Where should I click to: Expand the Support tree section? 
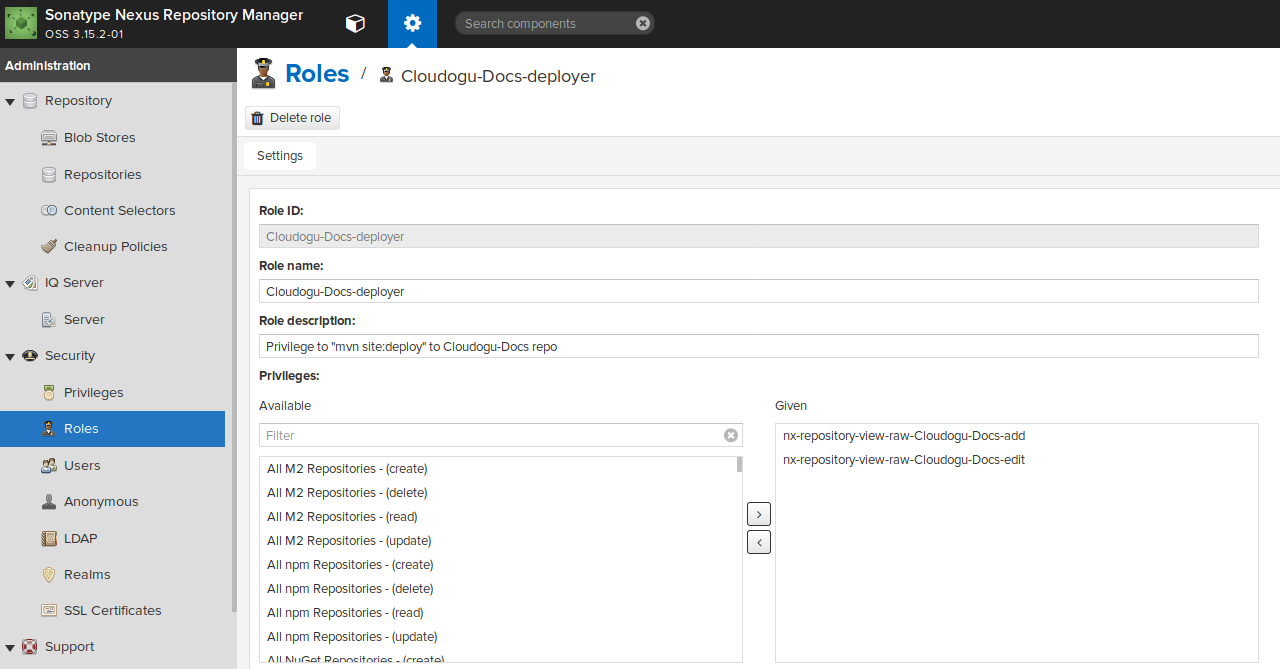[10, 647]
